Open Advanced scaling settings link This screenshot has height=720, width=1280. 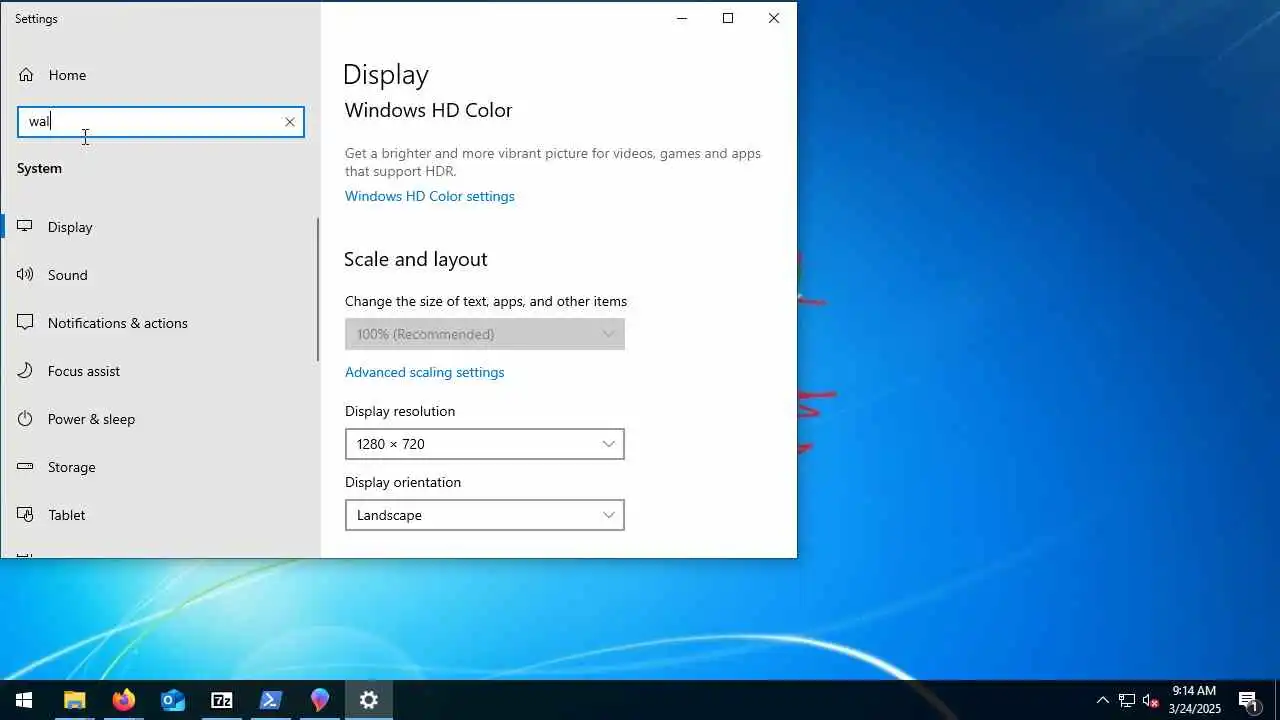425,372
